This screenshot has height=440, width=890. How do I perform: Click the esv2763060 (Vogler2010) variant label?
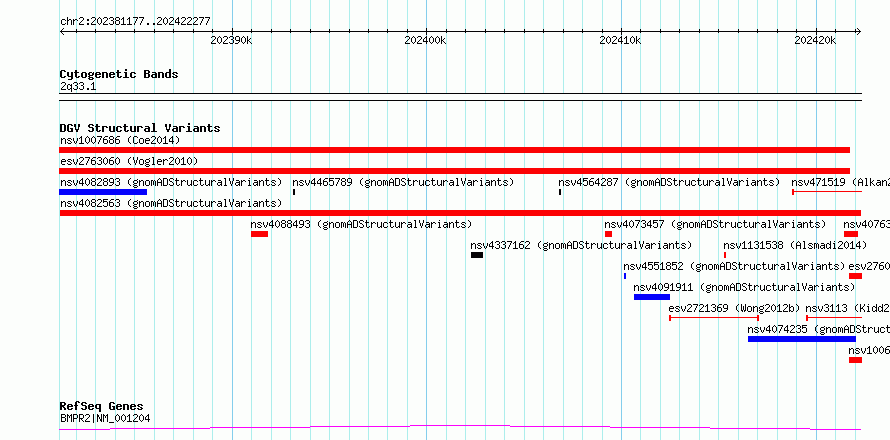coord(129,161)
